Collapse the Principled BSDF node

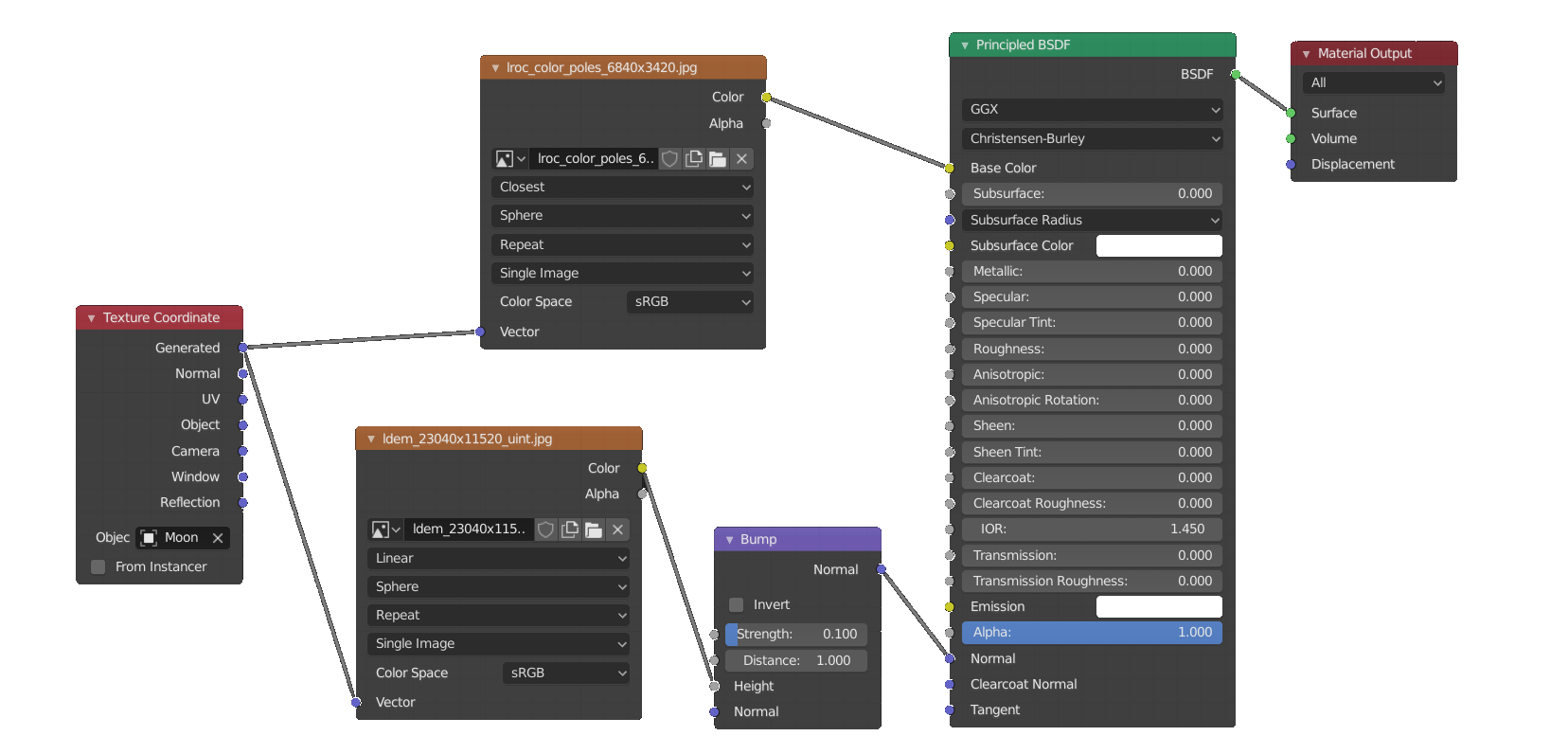tap(965, 45)
